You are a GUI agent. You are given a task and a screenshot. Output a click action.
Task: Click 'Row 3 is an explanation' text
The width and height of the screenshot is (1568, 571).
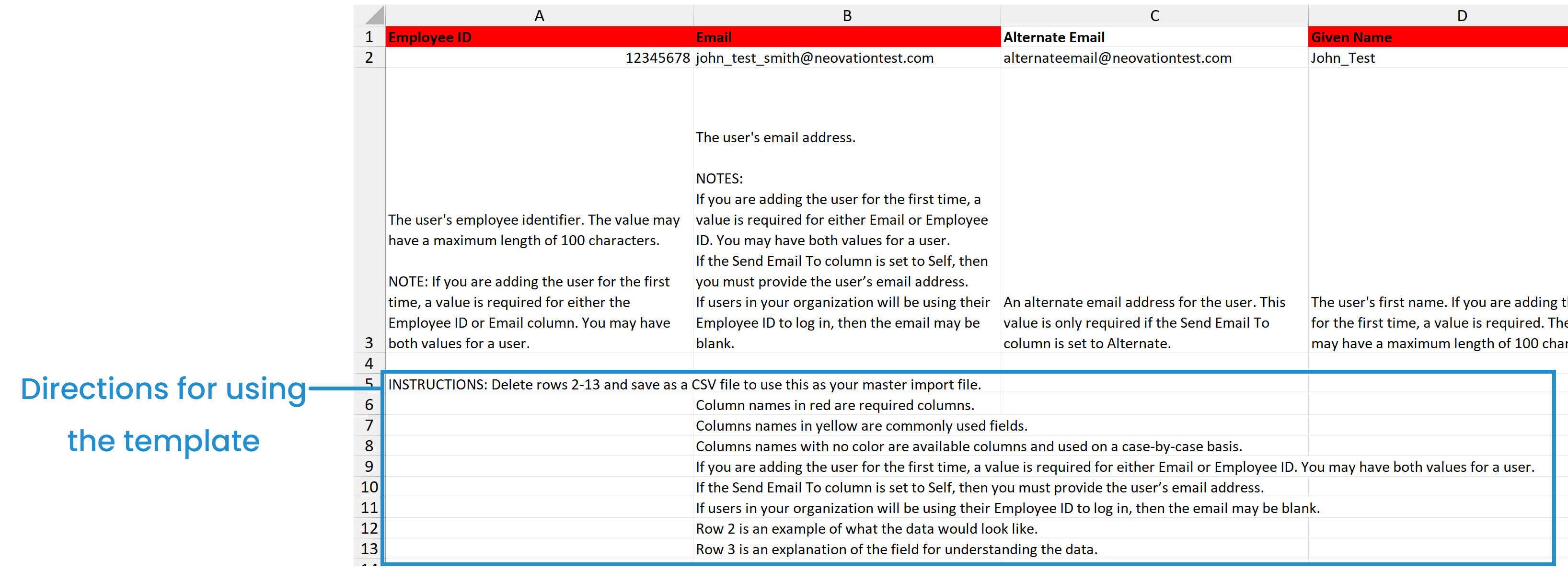click(897, 550)
